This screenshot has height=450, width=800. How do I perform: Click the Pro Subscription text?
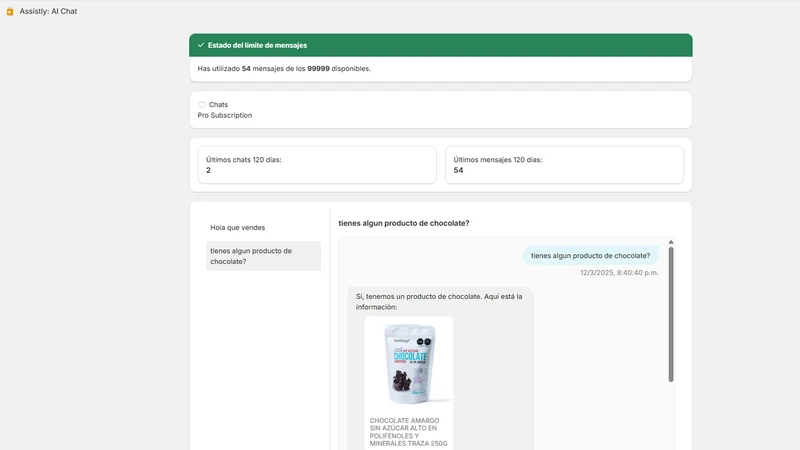tap(225, 115)
